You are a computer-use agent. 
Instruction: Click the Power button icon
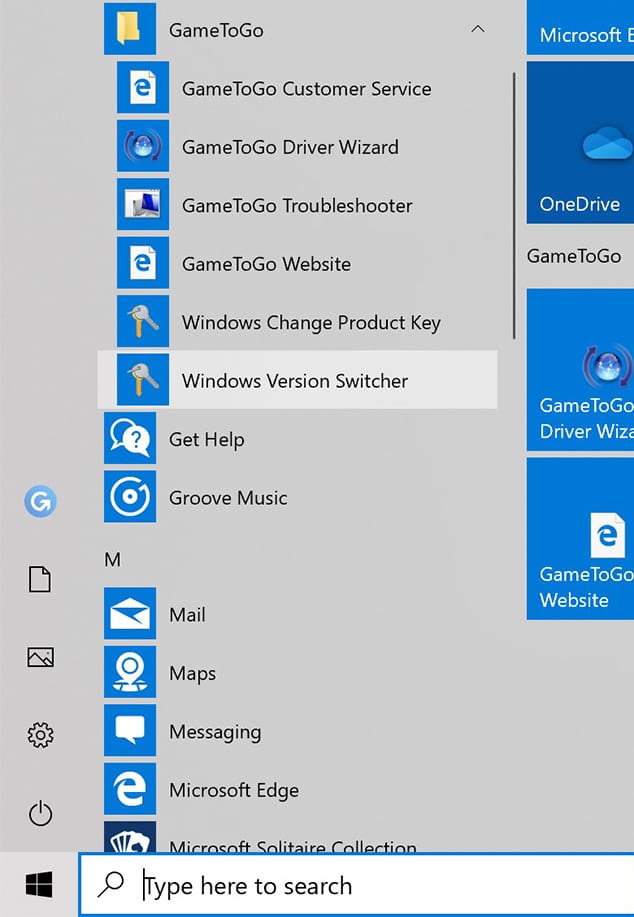click(40, 813)
